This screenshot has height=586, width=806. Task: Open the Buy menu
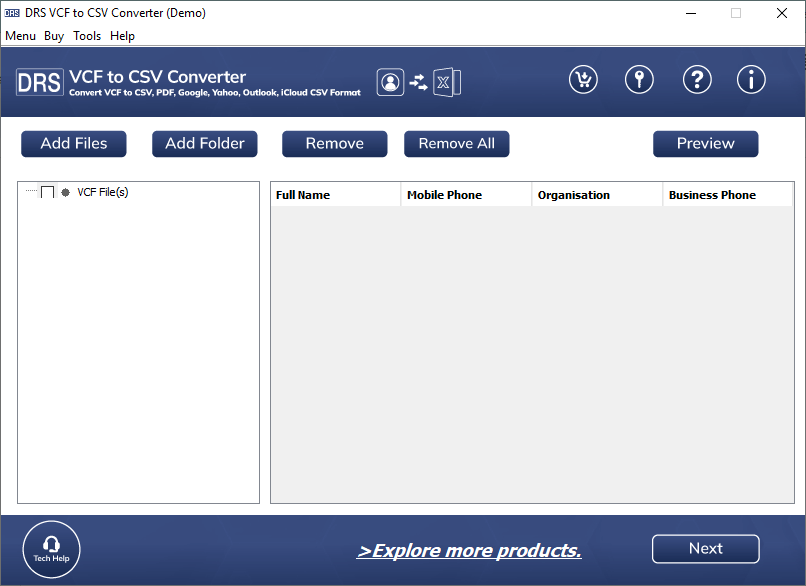click(54, 36)
